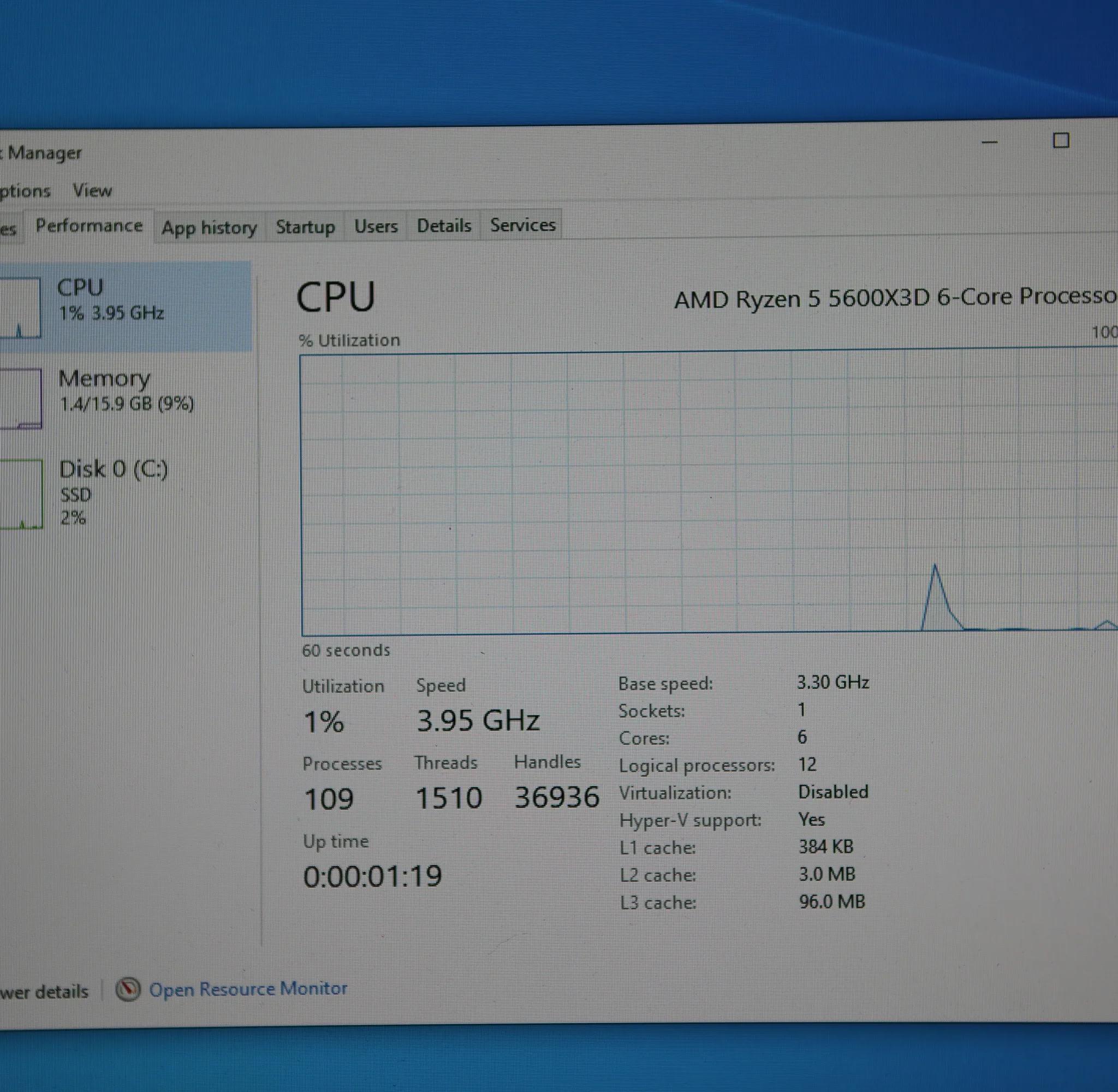
Task: Click the threads count 1510
Action: [x=448, y=798]
